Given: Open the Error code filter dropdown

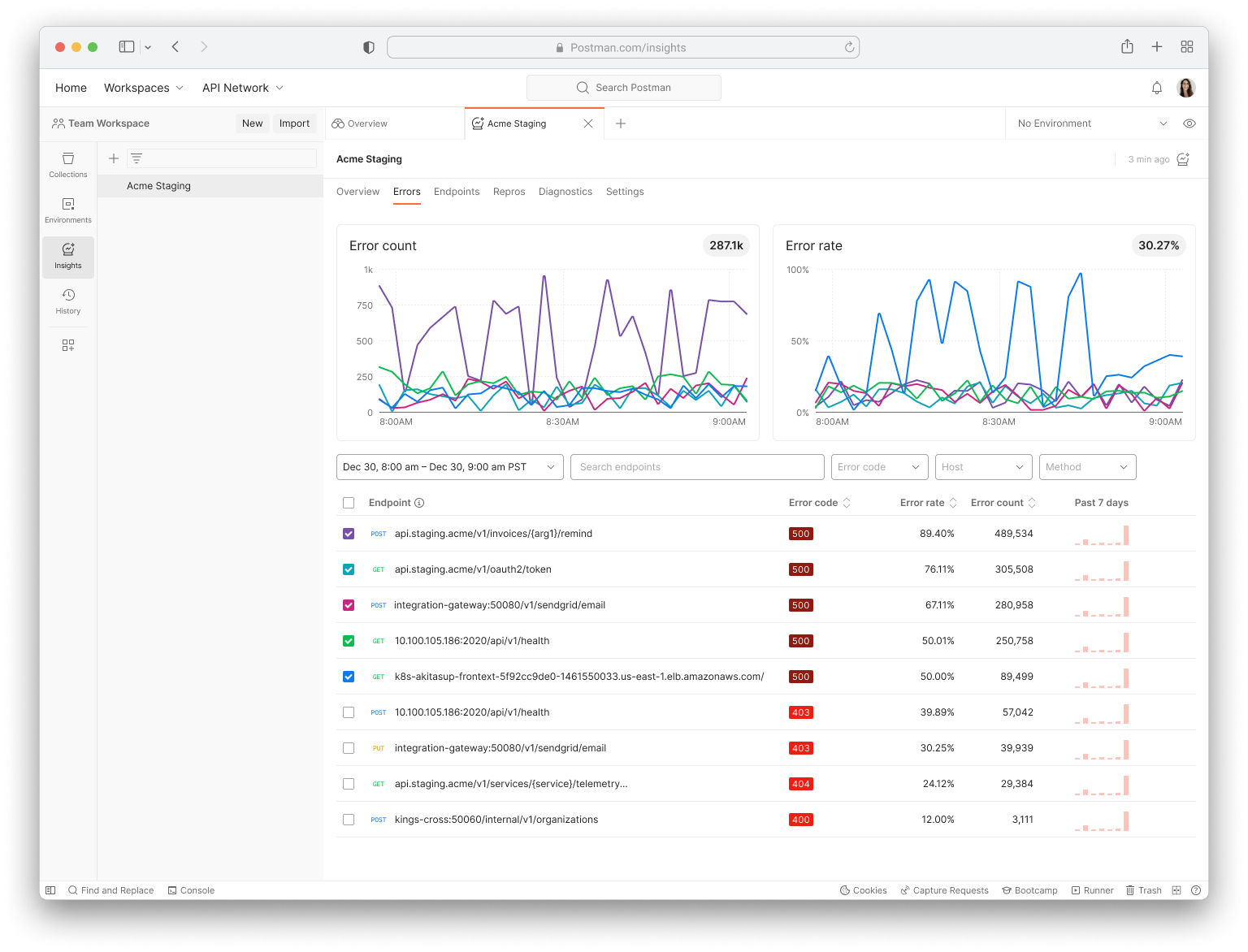Looking at the screenshot, I should pyautogui.click(x=880, y=467).
